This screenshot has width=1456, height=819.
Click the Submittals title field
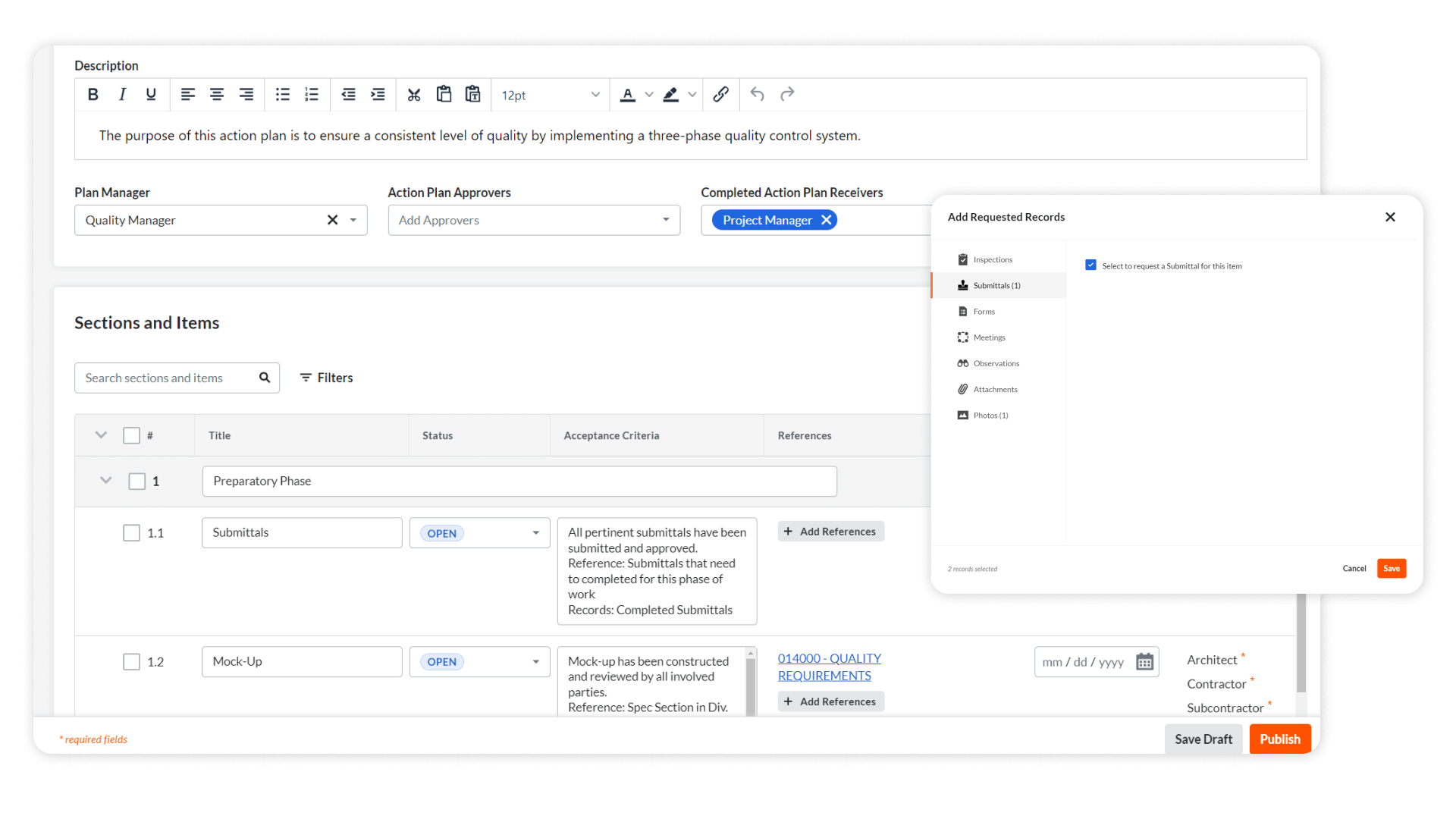pyautogui.click(x=302, y=533)
